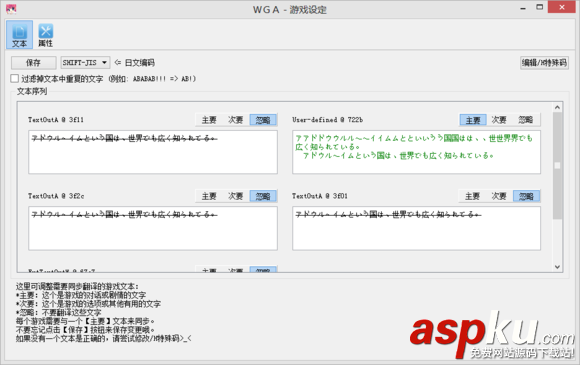The height and width of the screenshot is (365, 580).
Task: Open the 文本 (Text) tab icon
Action: coord(19,34)
